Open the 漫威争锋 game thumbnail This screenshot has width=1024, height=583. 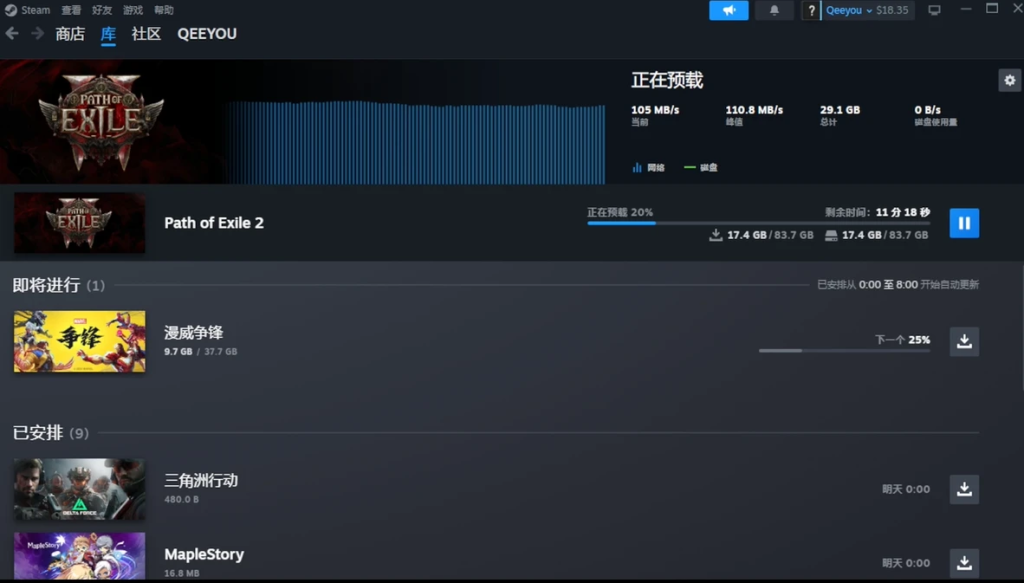click(80, 341)
